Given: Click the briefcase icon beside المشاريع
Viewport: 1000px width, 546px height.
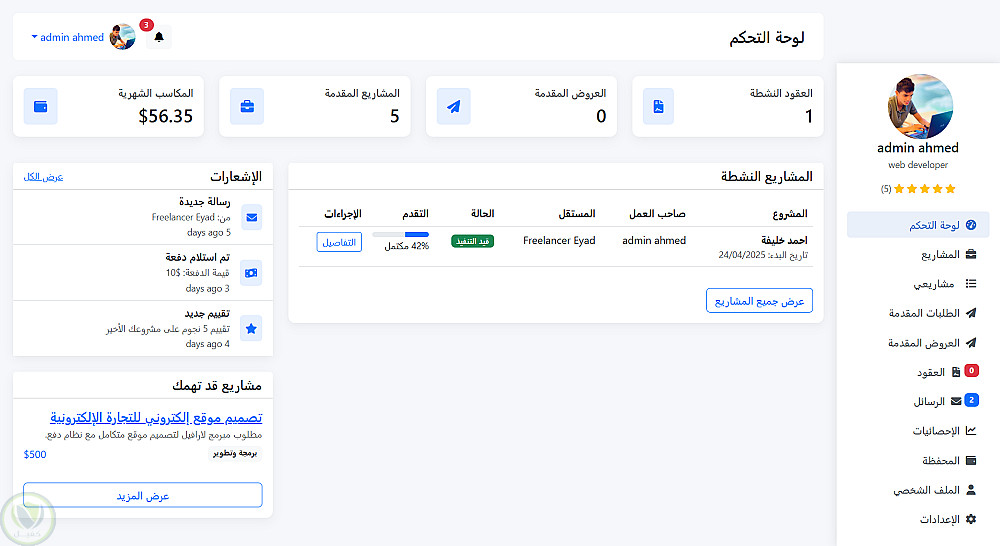Looking at the screenshot, I should (971, 254).
